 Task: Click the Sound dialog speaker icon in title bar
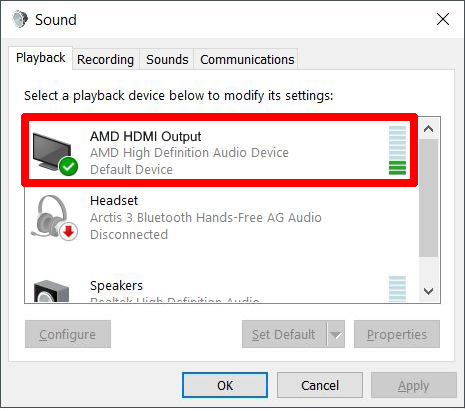click(x=20, y=19)
